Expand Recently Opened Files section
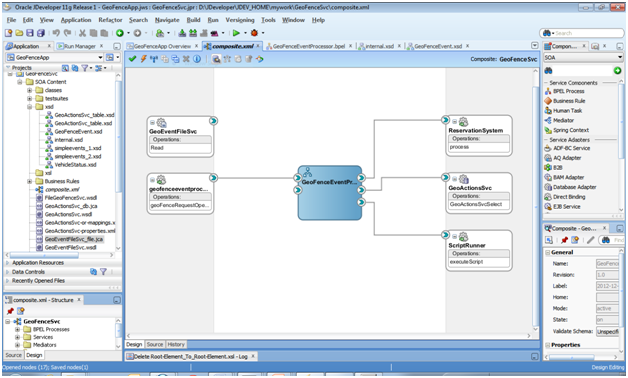Image resolution: width=628 pixels, height=378 pixels. tap(8, 281)
